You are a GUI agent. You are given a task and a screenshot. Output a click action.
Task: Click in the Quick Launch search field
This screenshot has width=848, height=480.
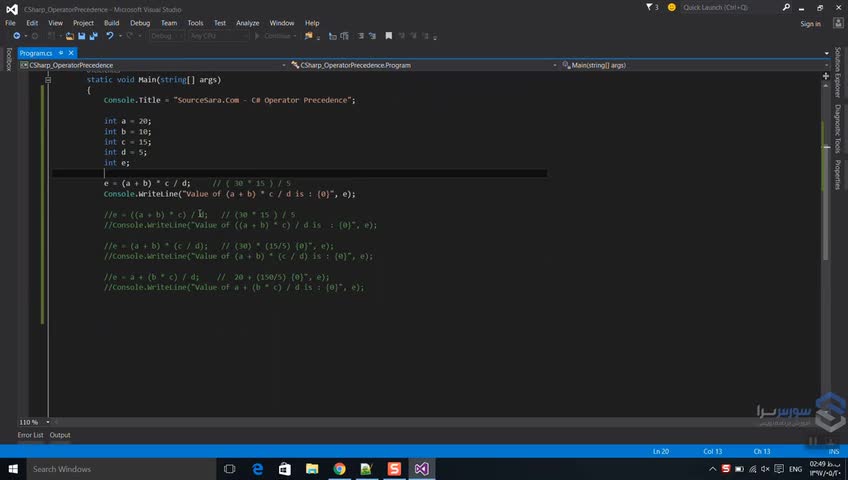[x=730, y=7]
